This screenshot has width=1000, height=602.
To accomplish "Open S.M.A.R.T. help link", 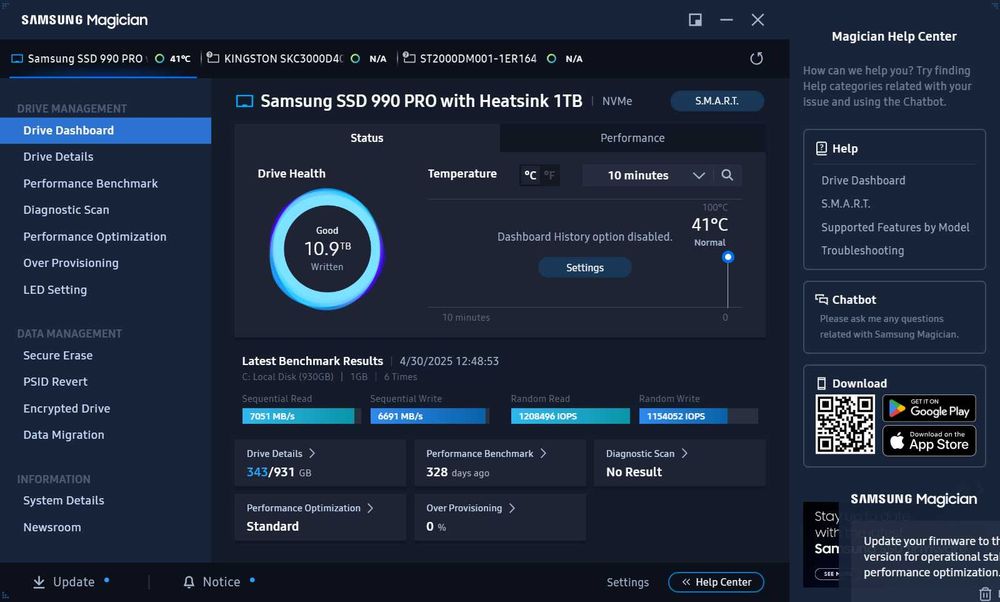I will pos(846,204).
